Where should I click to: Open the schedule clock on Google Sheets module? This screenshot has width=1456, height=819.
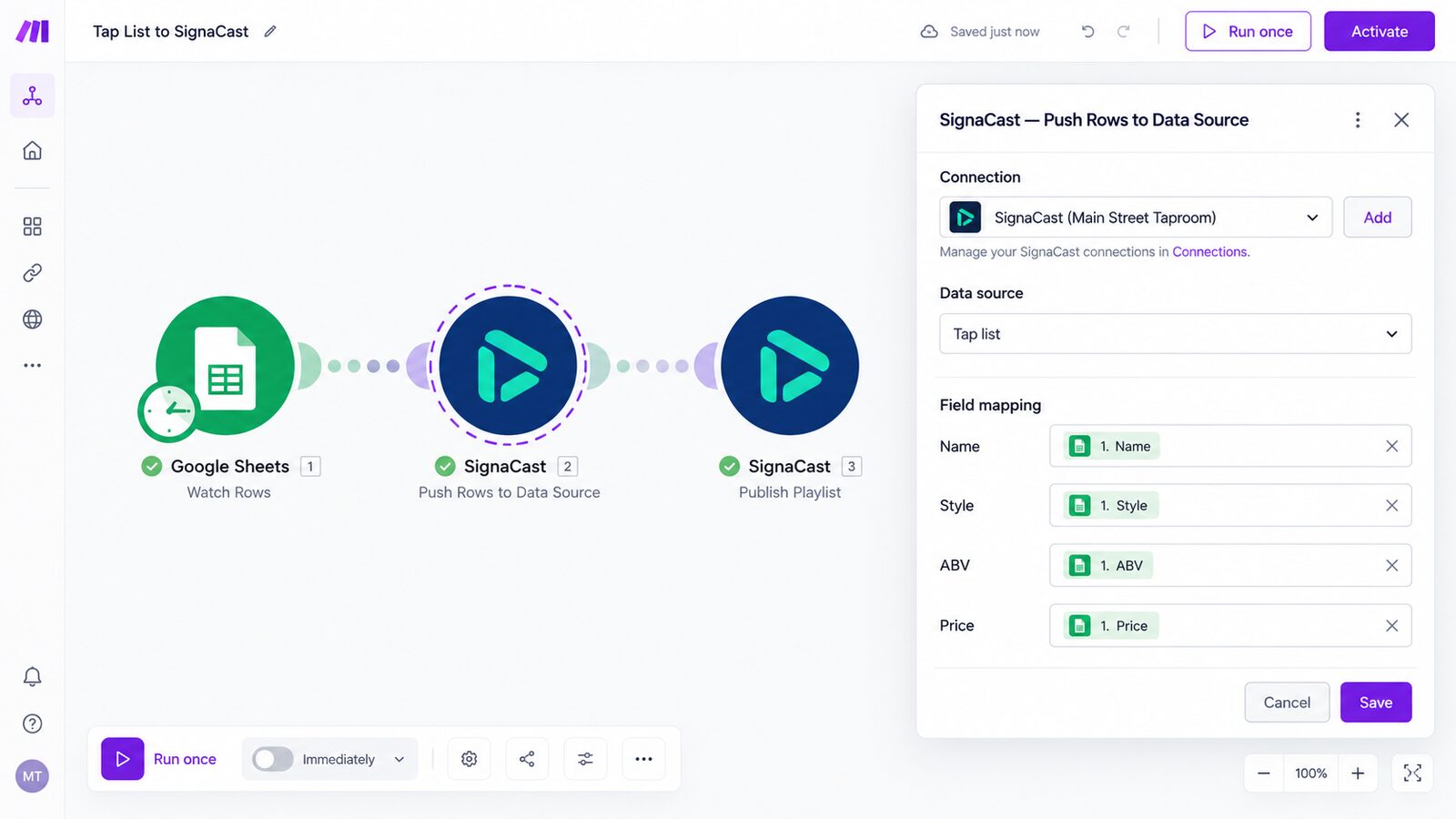[x=168, y=411]
